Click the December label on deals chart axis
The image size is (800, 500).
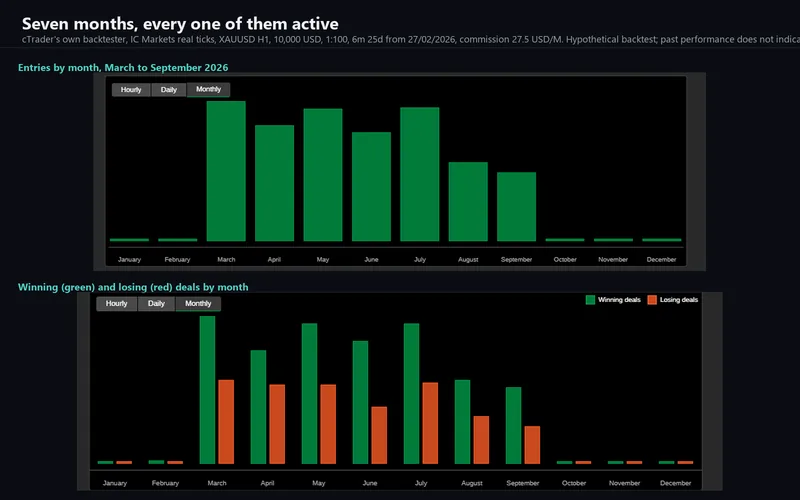coord(676,483)
